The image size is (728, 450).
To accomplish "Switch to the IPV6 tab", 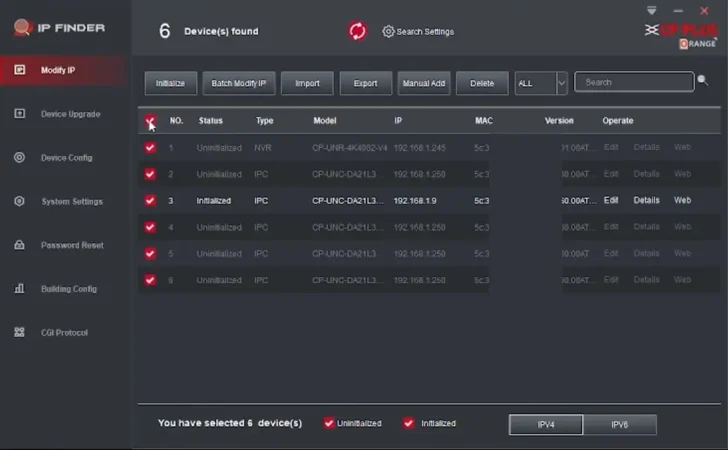I will [619, 424].
